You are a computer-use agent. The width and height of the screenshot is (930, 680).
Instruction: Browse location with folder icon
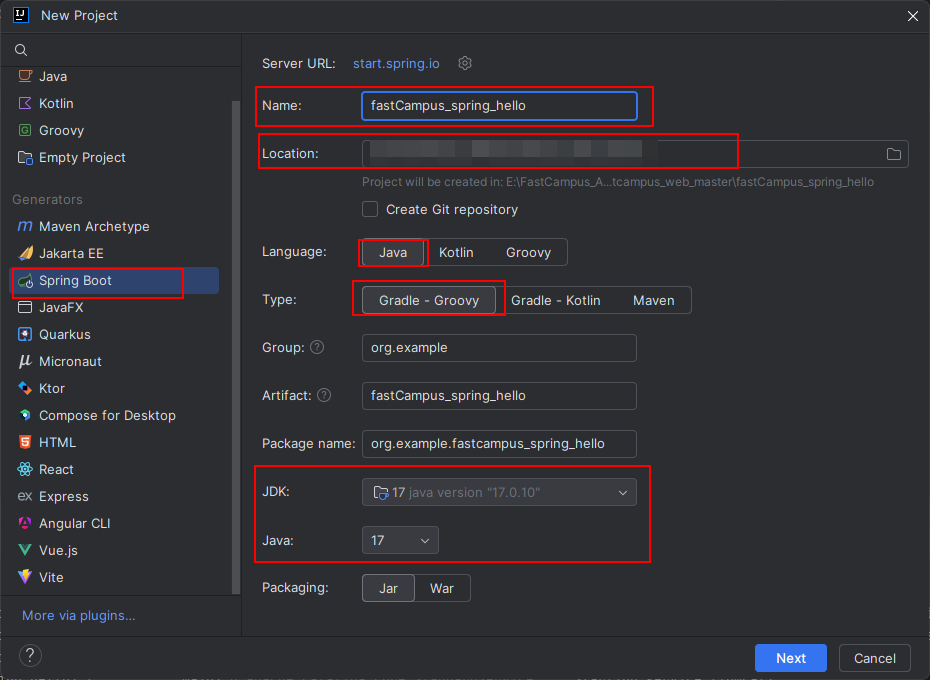coord(893,154)
